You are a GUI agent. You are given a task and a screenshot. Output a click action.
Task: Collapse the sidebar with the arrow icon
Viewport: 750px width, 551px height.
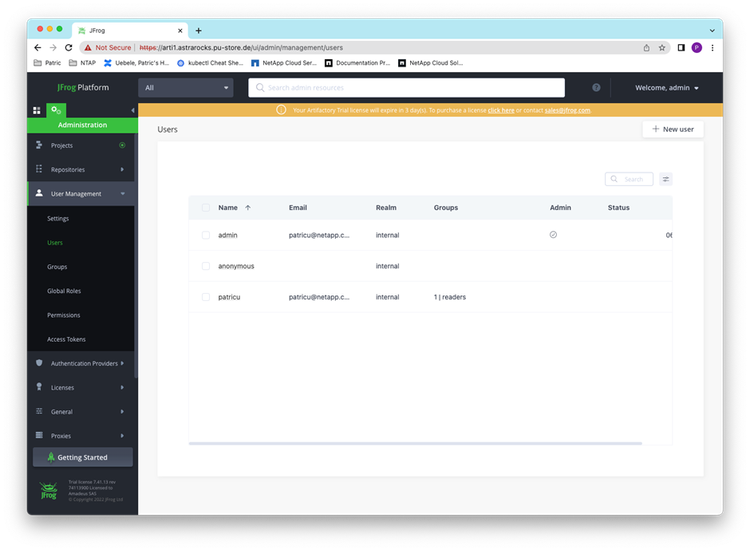click(132, 110)
